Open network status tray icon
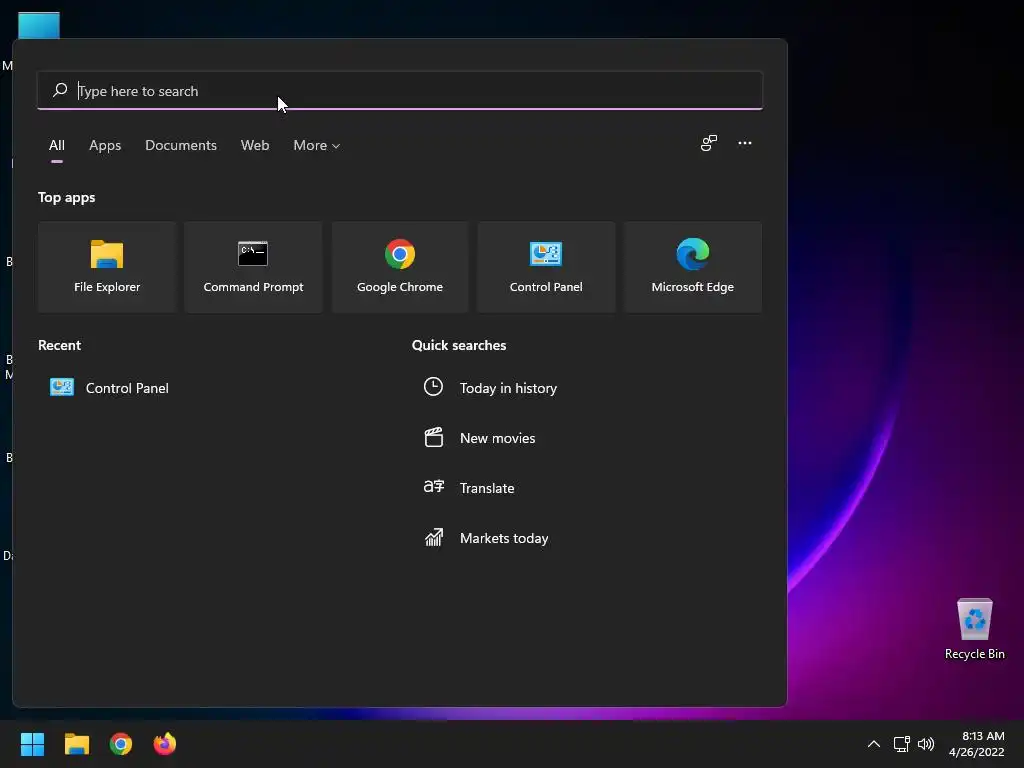The image size is (1024, 768). coord(901,744)
